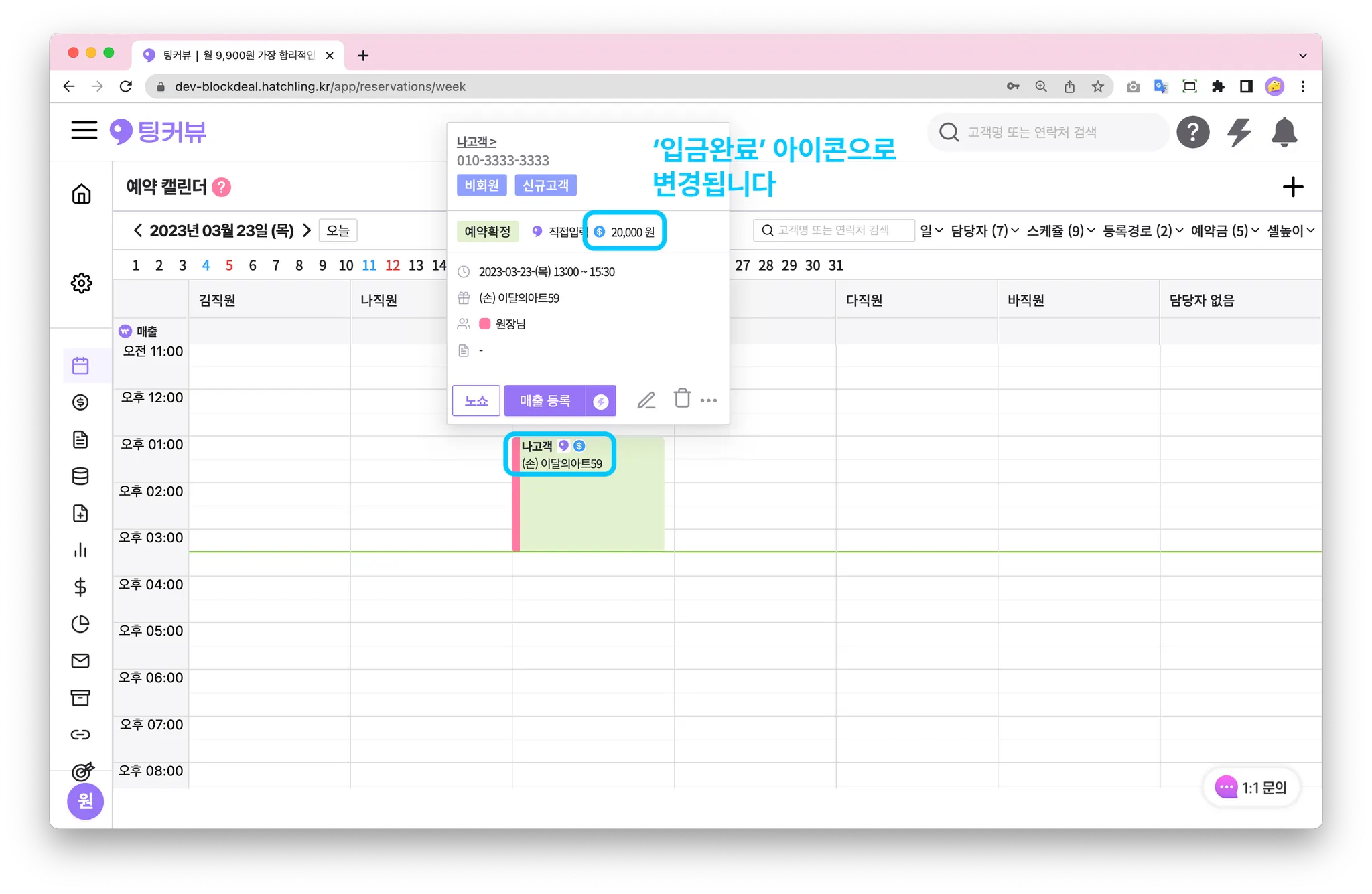
Task: Open the three-dots more options menu
Action: point(709,400)
